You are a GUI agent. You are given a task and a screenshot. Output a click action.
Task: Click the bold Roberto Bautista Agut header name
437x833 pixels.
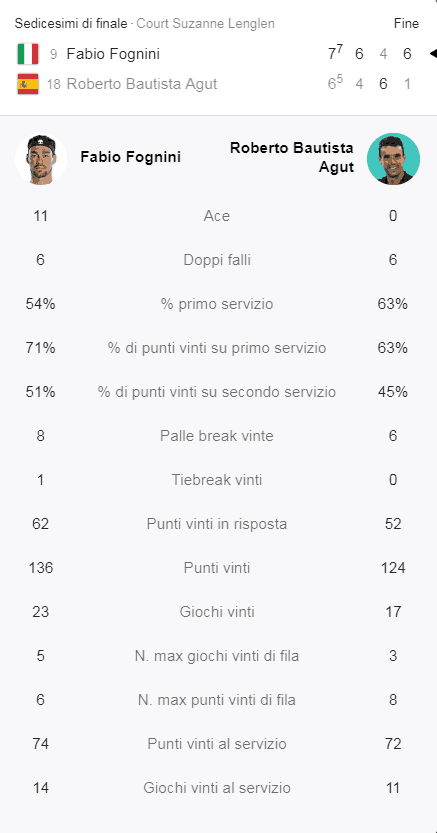coord(292,157)
